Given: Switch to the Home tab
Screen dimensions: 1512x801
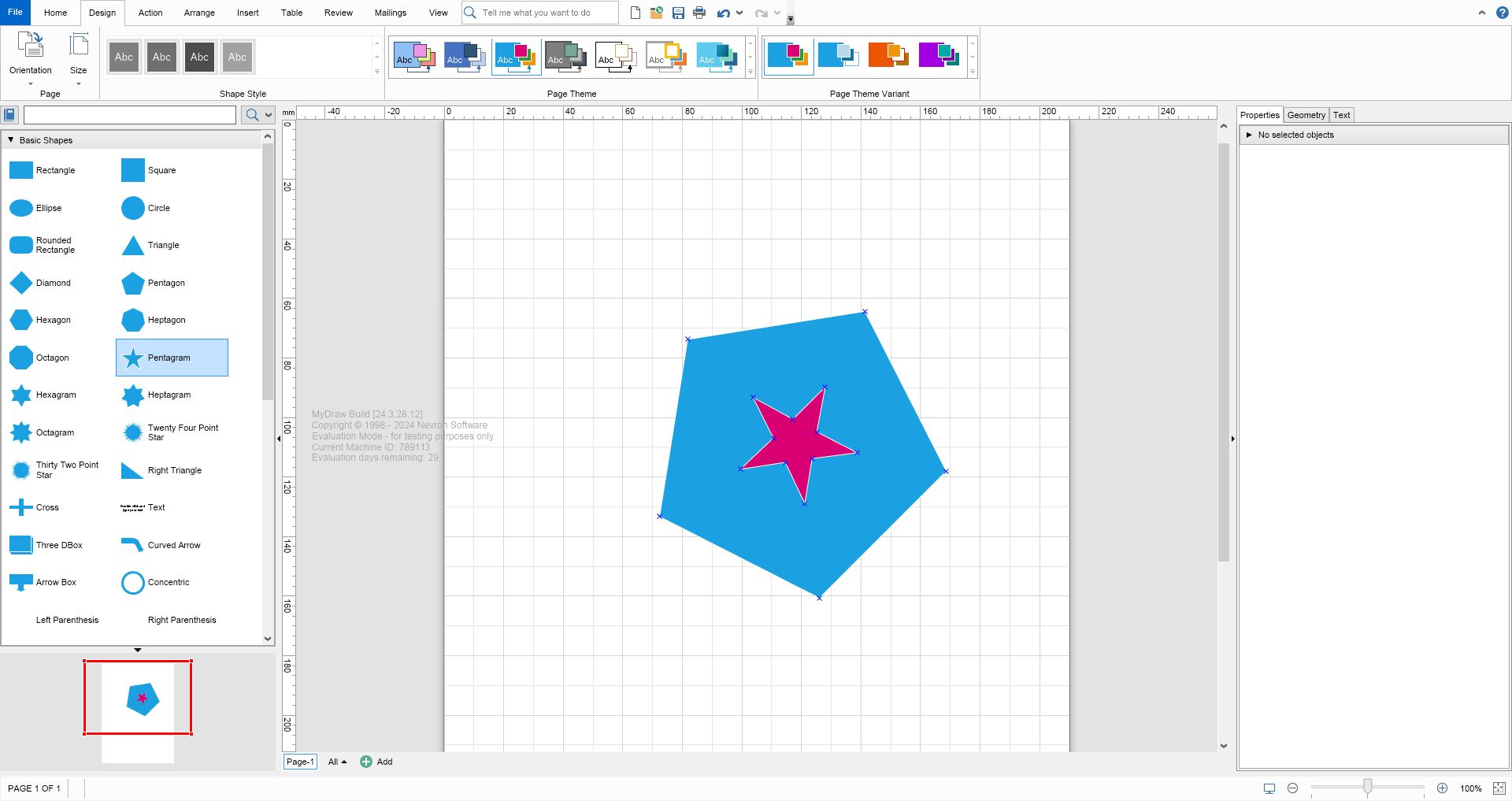Looking at the screenshot, I should (55, 13).
